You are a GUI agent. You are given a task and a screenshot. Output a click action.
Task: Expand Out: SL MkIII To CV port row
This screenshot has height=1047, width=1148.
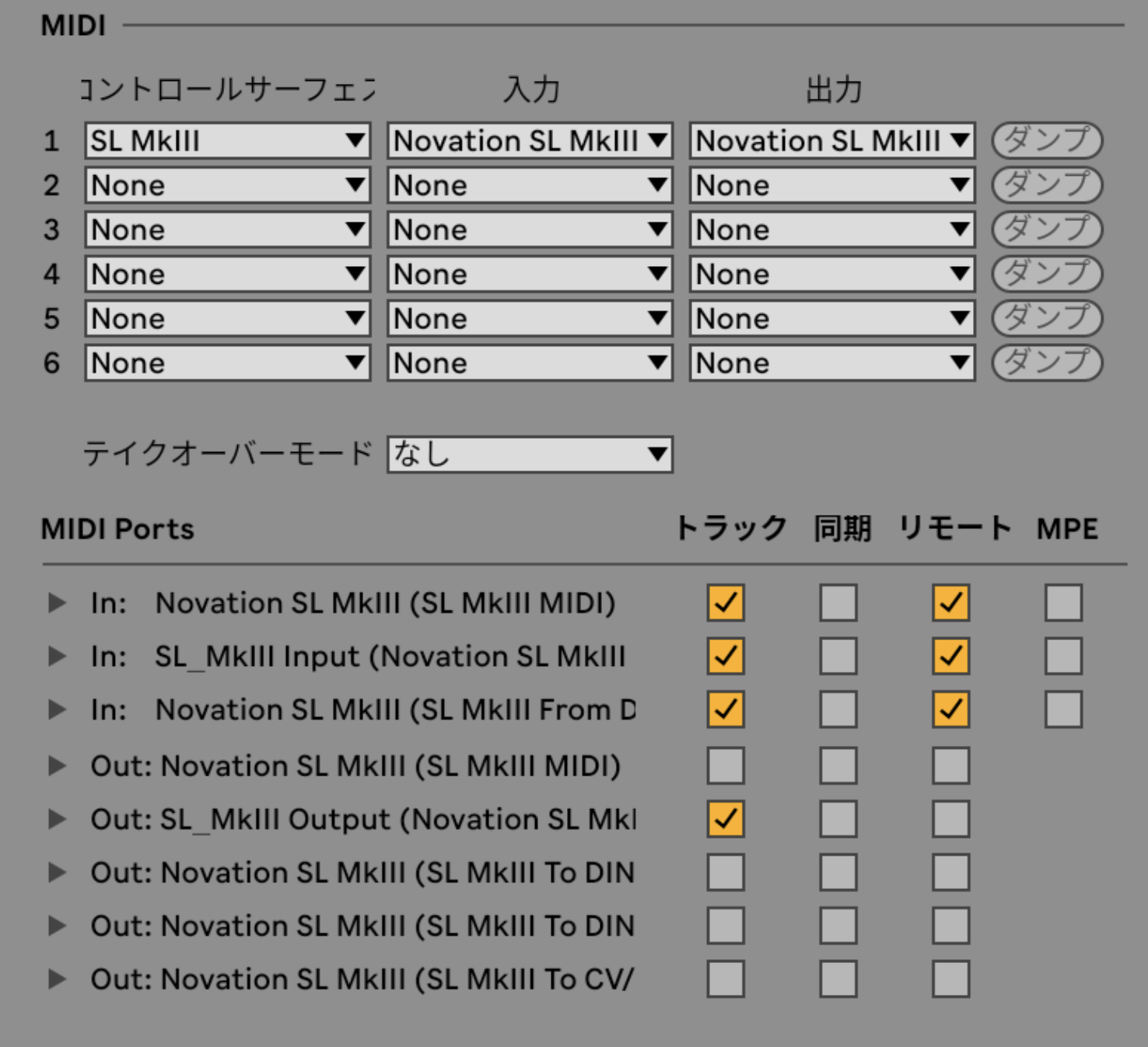57,979
